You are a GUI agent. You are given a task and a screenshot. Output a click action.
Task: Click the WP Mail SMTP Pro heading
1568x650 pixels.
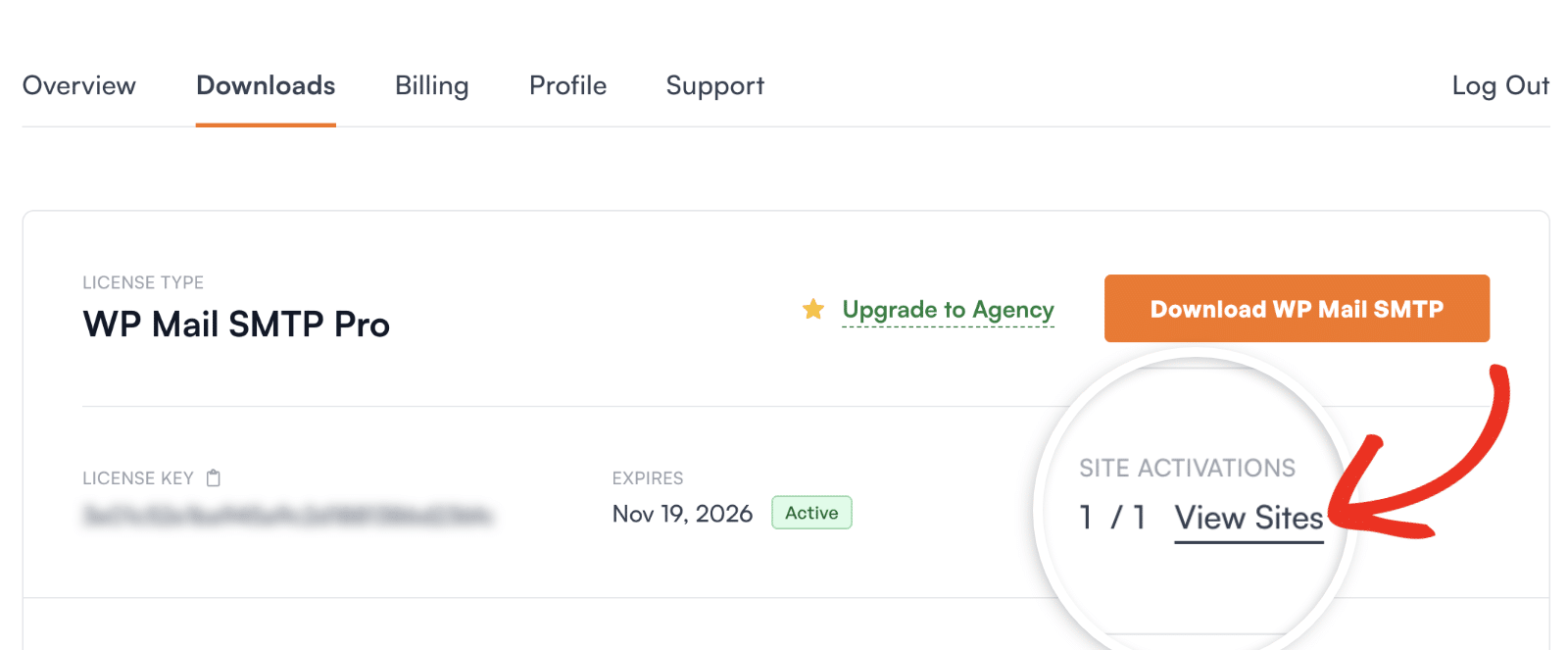(x=236, y=325)
